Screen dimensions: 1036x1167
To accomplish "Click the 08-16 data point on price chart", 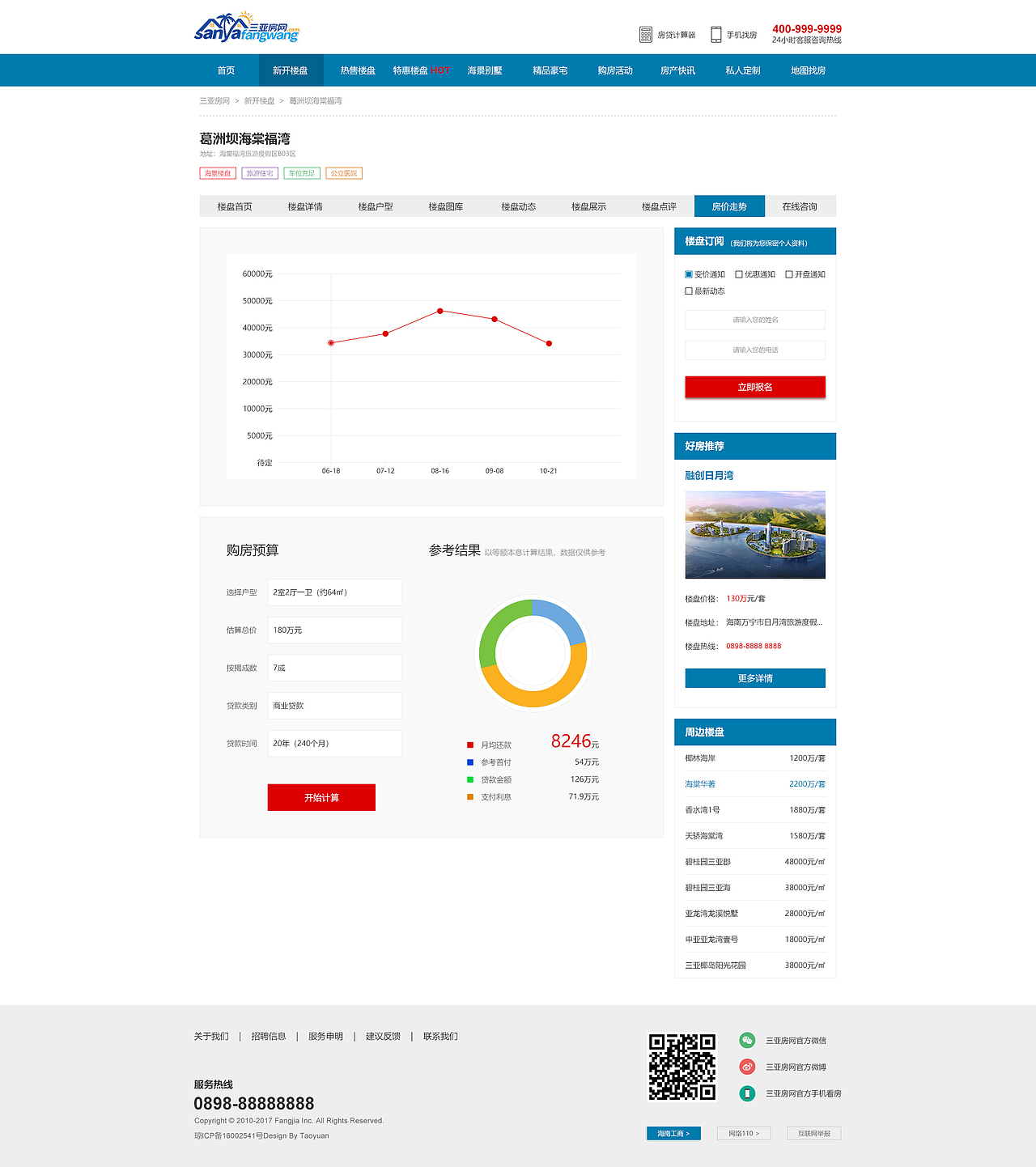I will click(440, 311).
